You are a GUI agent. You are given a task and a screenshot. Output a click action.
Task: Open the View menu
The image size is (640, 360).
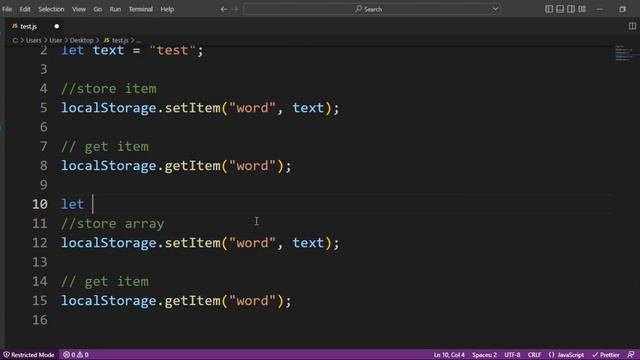[79, 9]
